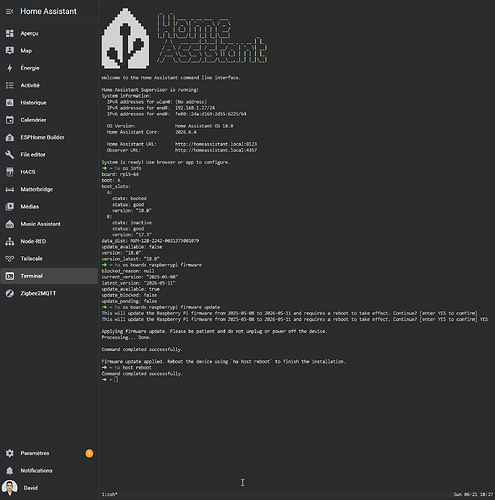Open Tailscale from the sidebar
This screenshot has width=495, height=500.
(49, 259)
